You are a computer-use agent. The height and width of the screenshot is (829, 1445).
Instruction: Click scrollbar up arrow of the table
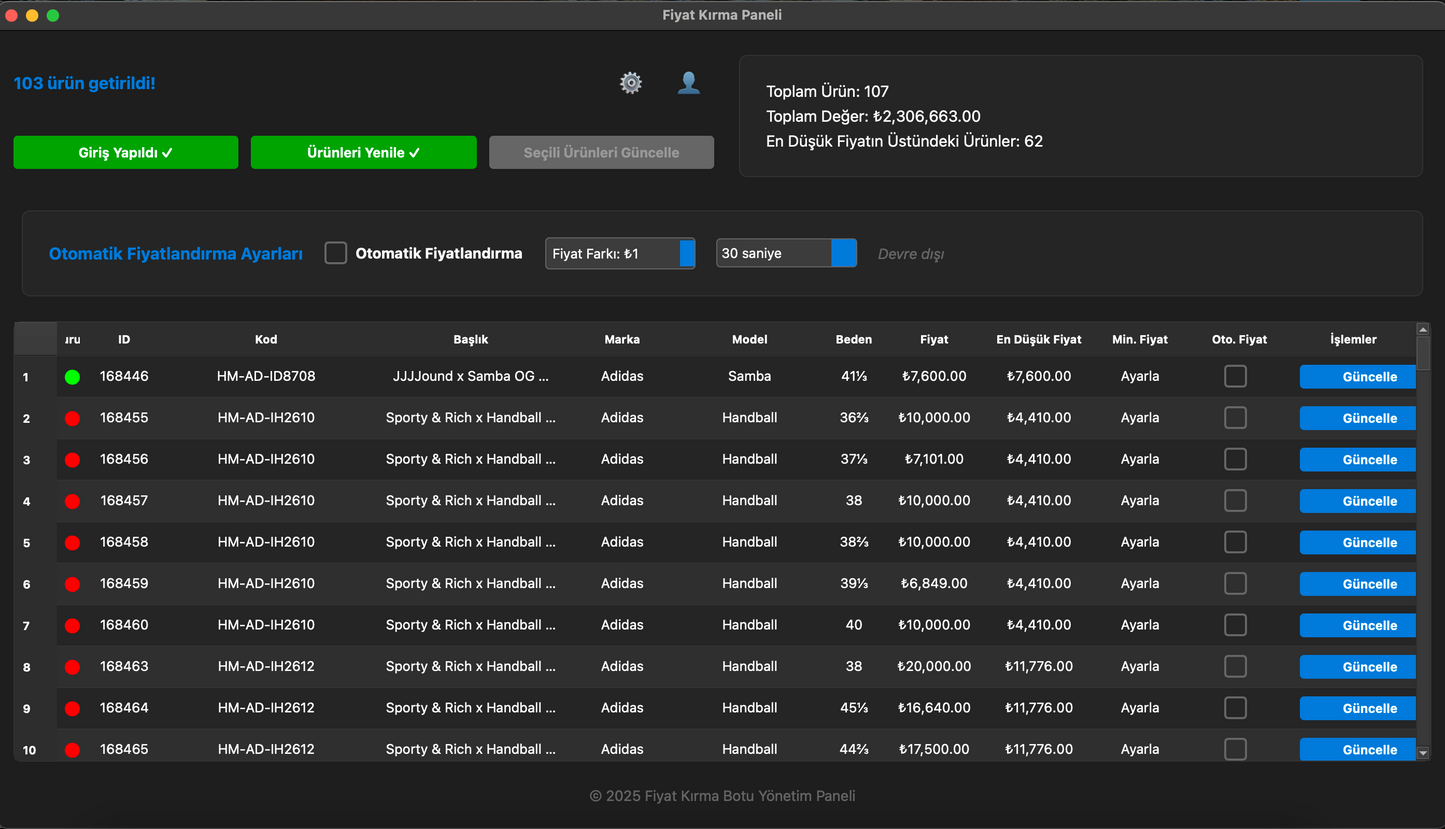tap(1423, 329)
